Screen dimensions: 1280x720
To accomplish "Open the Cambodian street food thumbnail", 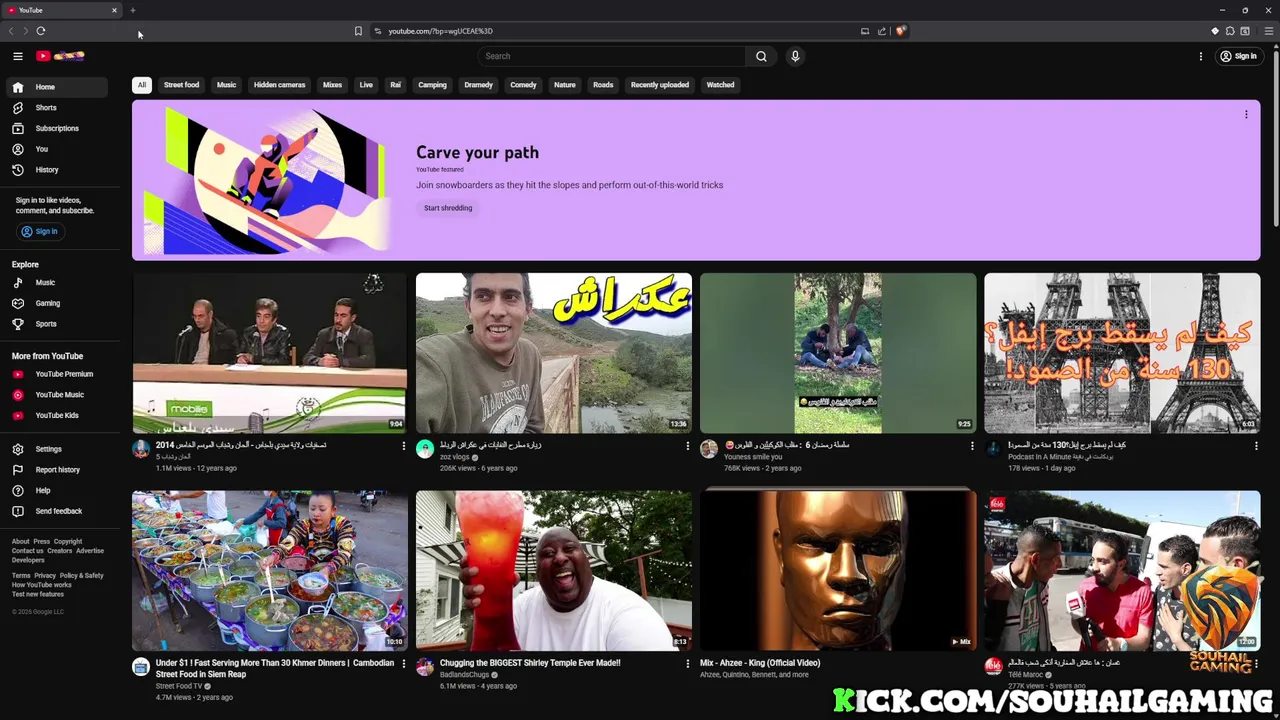I will pos(270,570).
